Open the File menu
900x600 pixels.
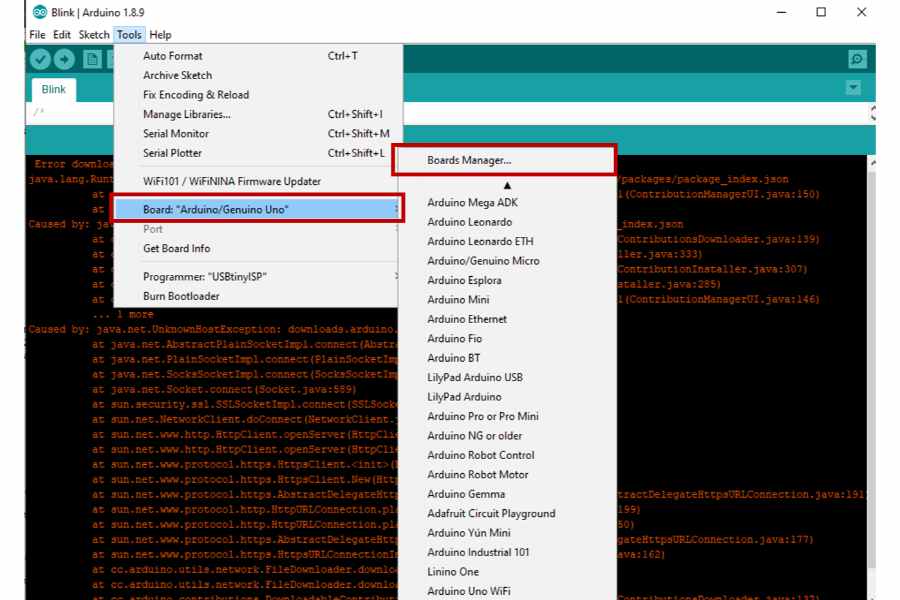37,34
